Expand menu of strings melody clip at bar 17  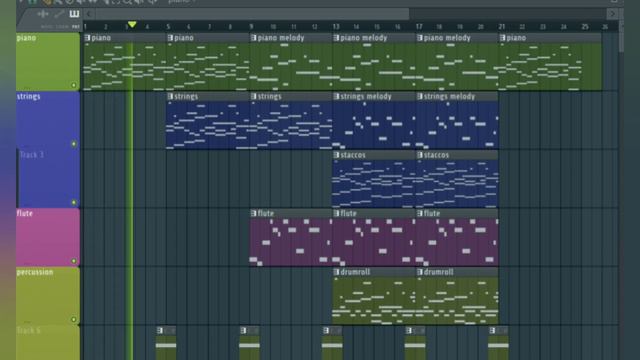[x=420, y=97]
